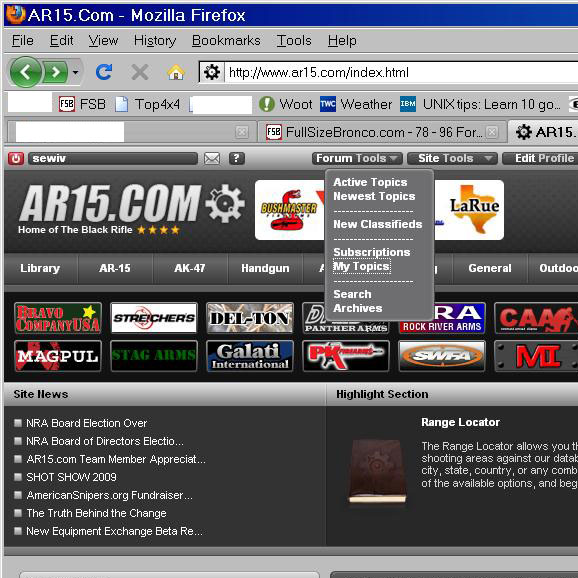Go to the Firefox home page icon
The width and height of the screenshot is (578, 578).
click(x=176, y=72)
